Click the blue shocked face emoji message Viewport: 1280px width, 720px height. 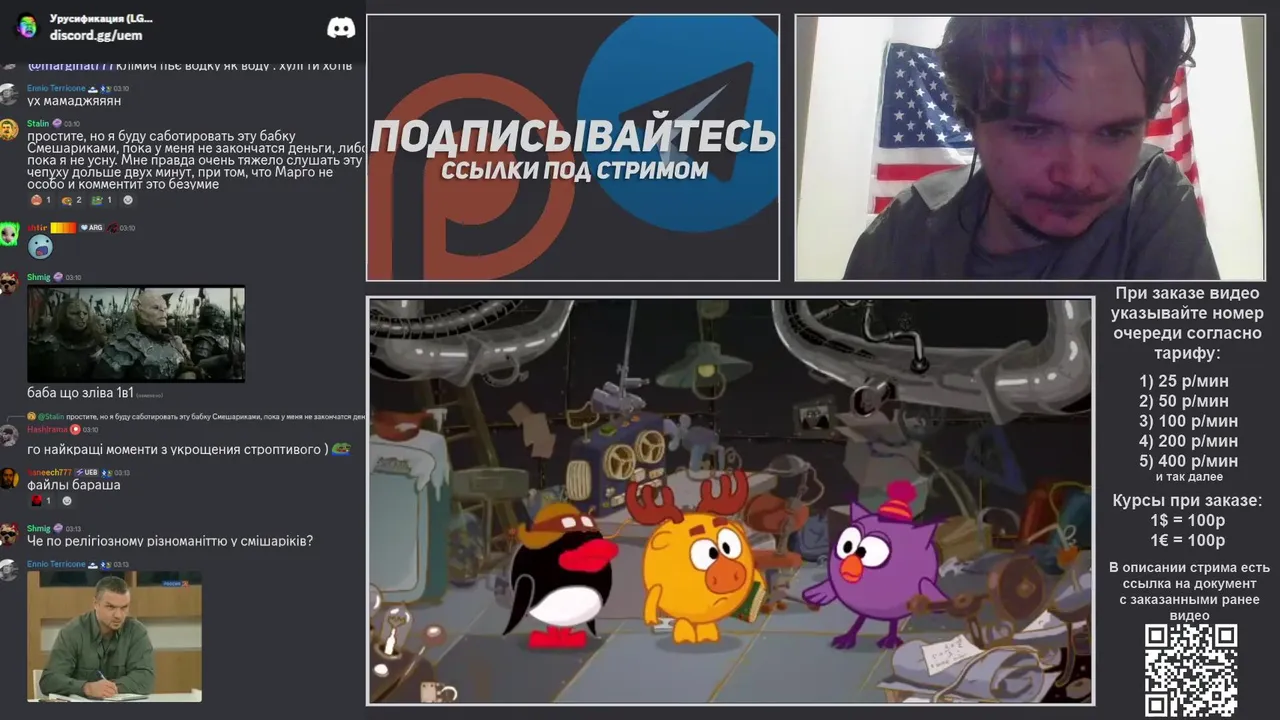click(x=40, y=246)
